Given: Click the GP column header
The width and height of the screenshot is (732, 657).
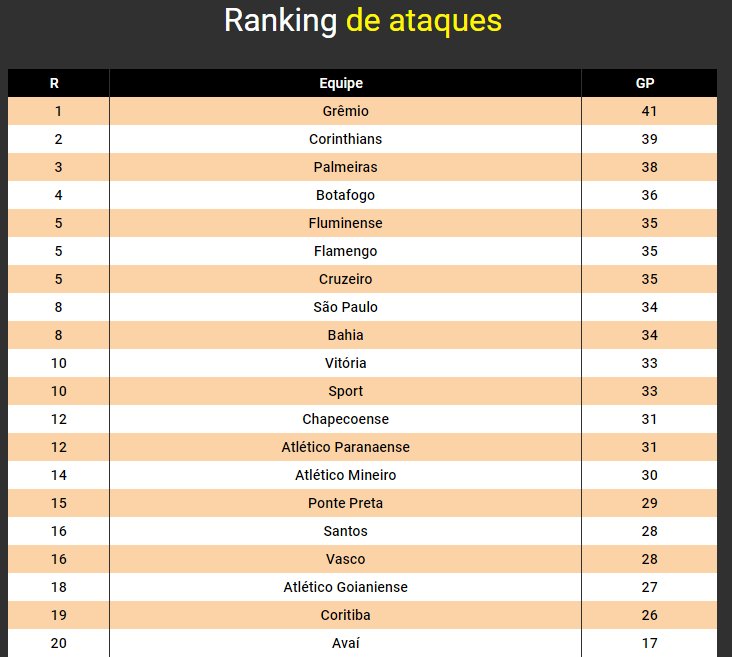Looking at the screenshot, I should (x=645, y=83).
